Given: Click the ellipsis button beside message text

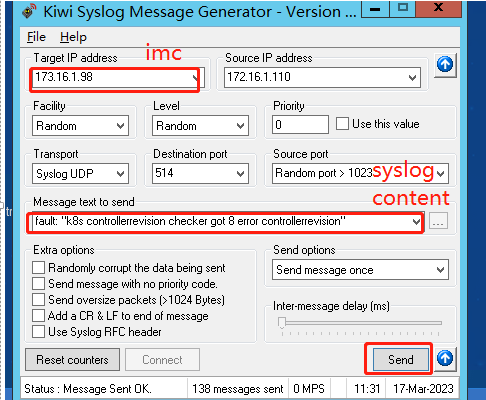Looking at the screenshot, I should click(438, 221).
